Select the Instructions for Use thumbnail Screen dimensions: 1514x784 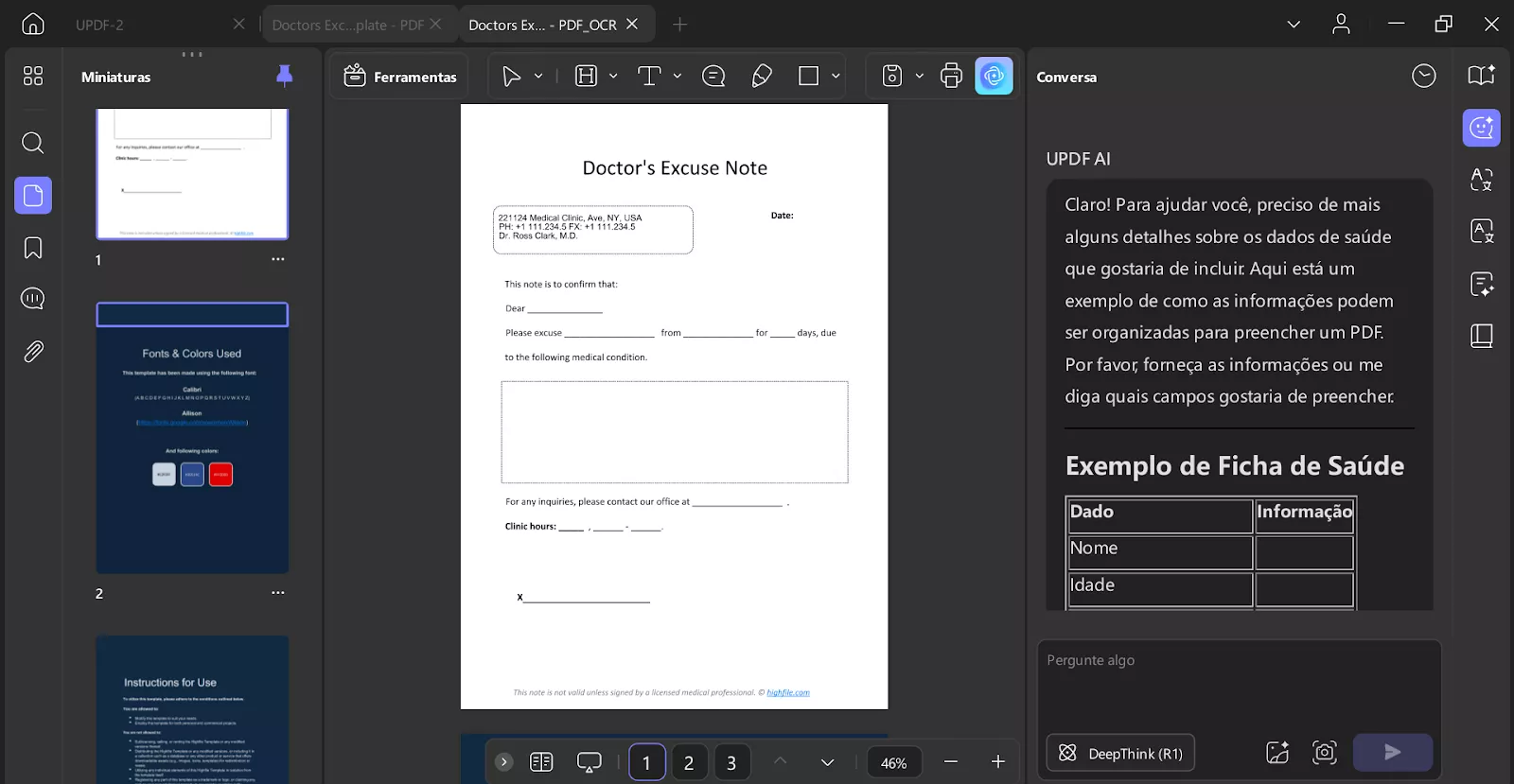coord(192,709)
